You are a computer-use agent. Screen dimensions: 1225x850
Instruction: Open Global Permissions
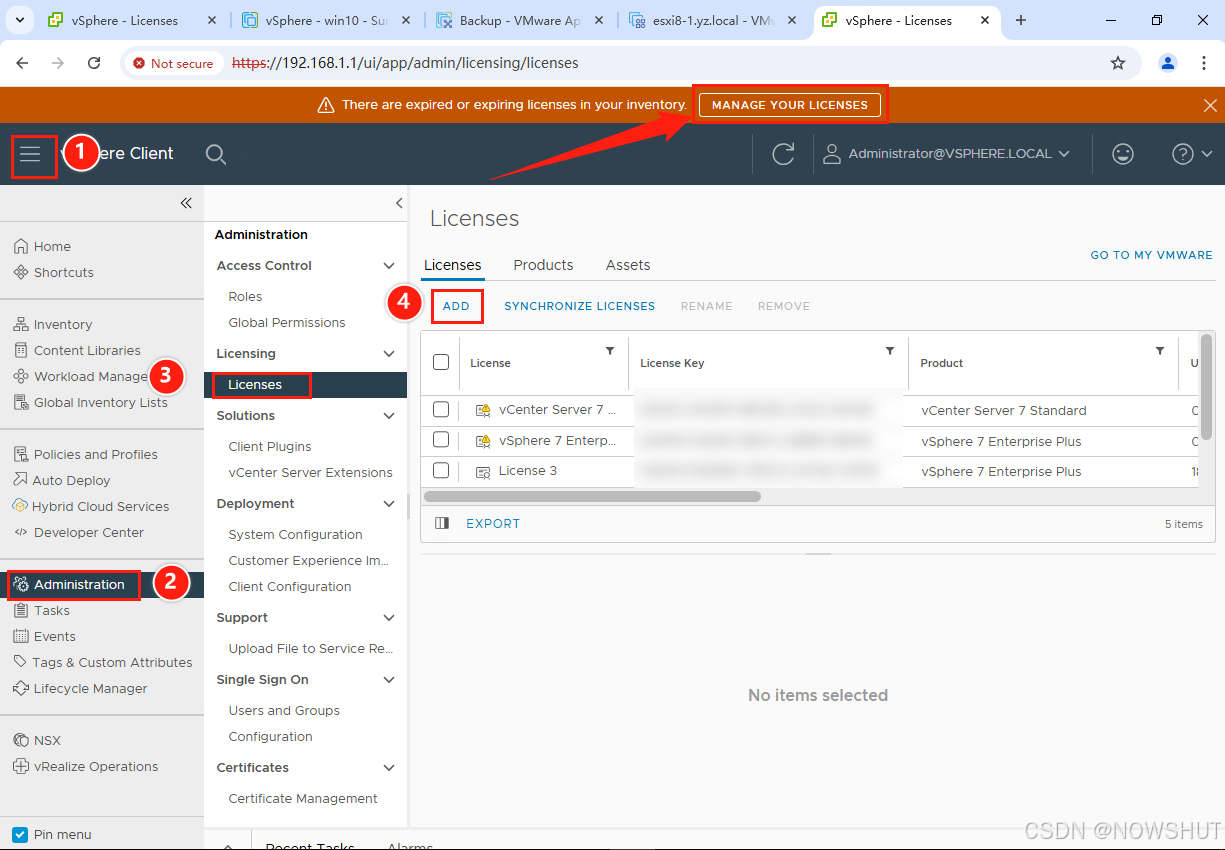[x=287, y=322]
